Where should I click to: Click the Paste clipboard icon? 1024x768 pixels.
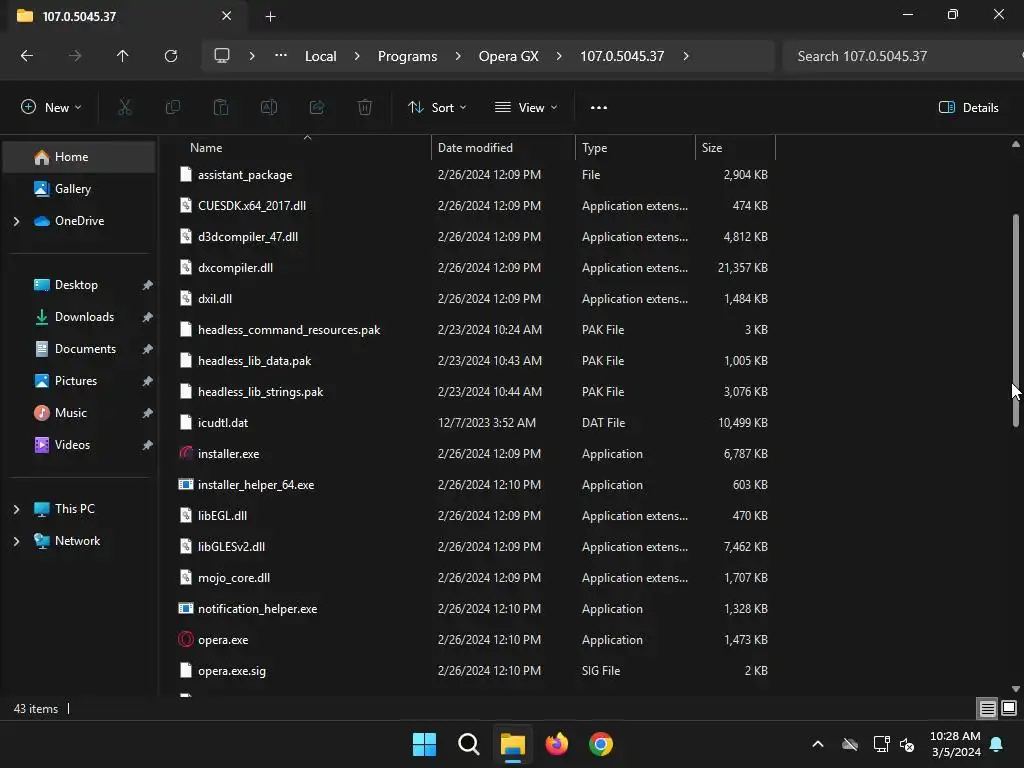click(221, 107)
